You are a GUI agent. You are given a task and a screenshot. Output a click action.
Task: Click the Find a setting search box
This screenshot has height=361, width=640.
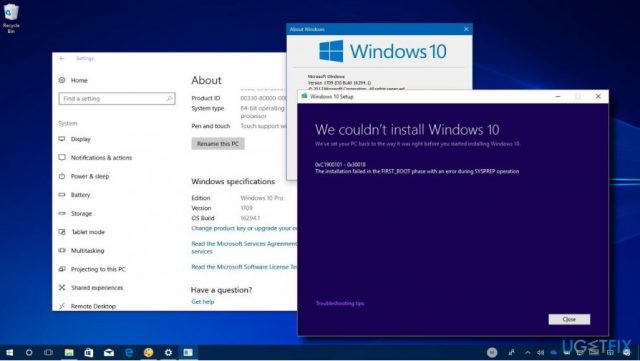pos(117,98)
